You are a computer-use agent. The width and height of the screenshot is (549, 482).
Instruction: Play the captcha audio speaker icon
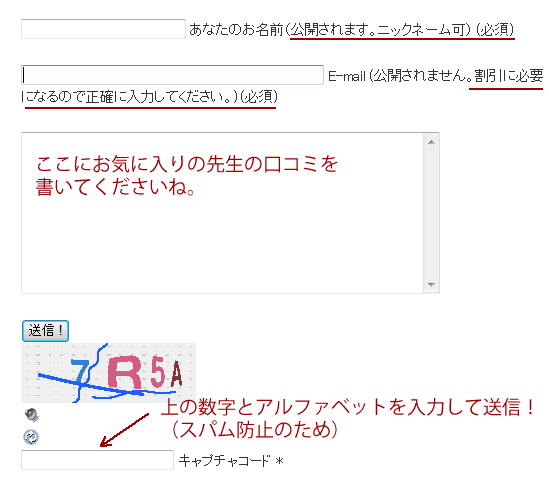coord(32,415)
